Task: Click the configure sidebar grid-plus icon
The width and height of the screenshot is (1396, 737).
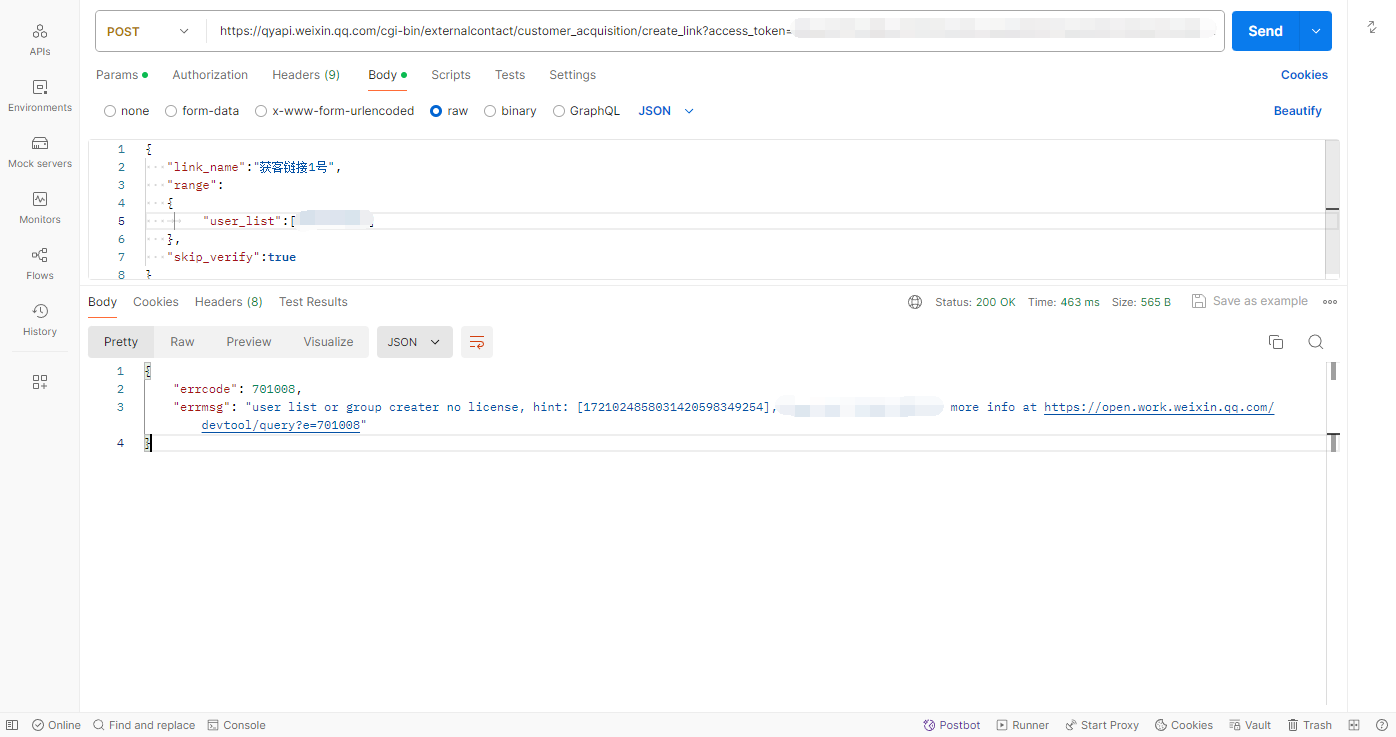Action: 40,382
